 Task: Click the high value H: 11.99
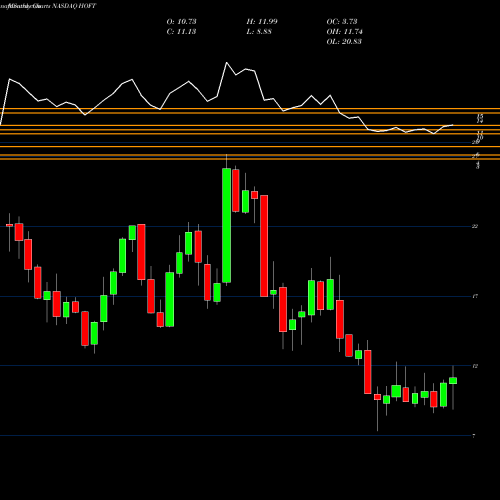[x=262, y=22]
